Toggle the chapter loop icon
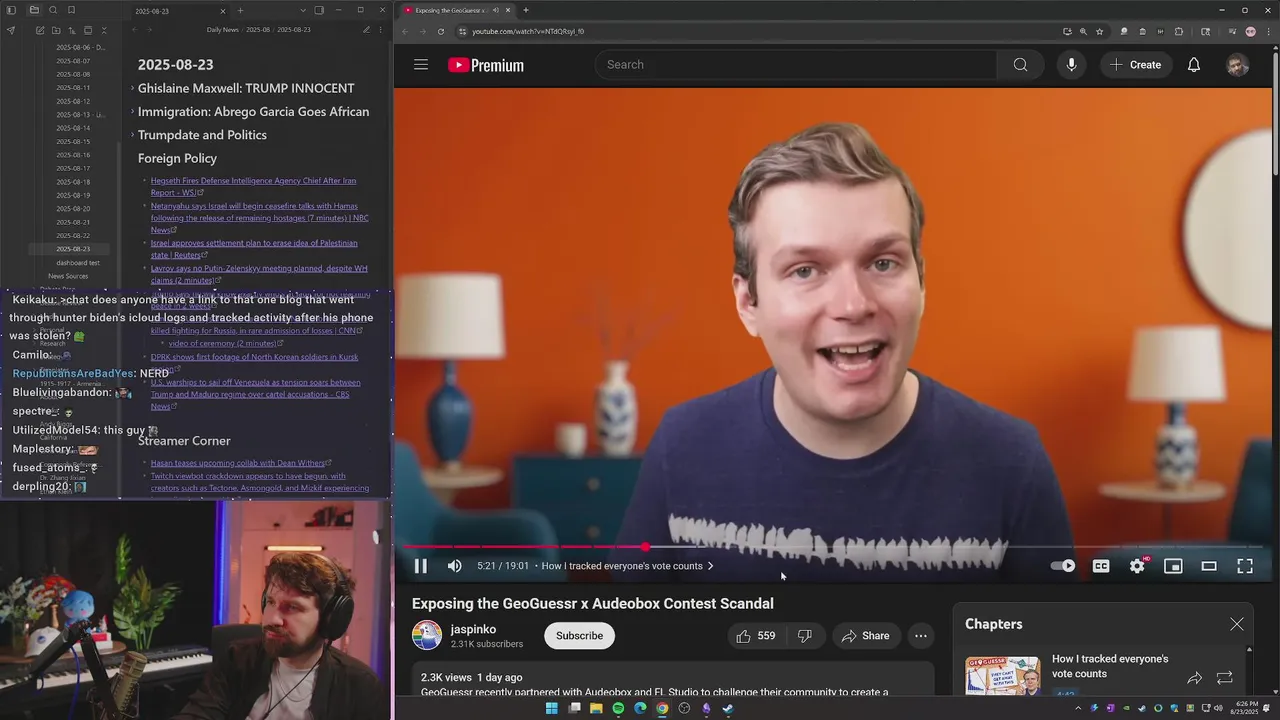The image size is (1280, 720). [x=1225, y=678]
